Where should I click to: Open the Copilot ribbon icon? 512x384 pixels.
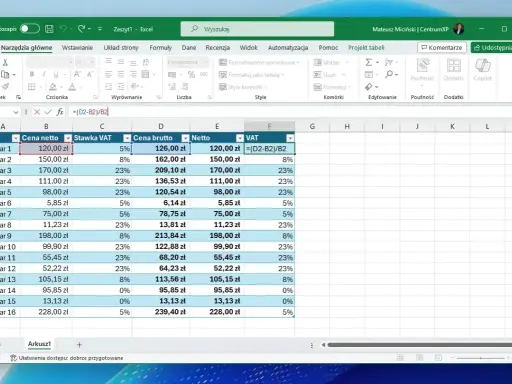point(483,69)
